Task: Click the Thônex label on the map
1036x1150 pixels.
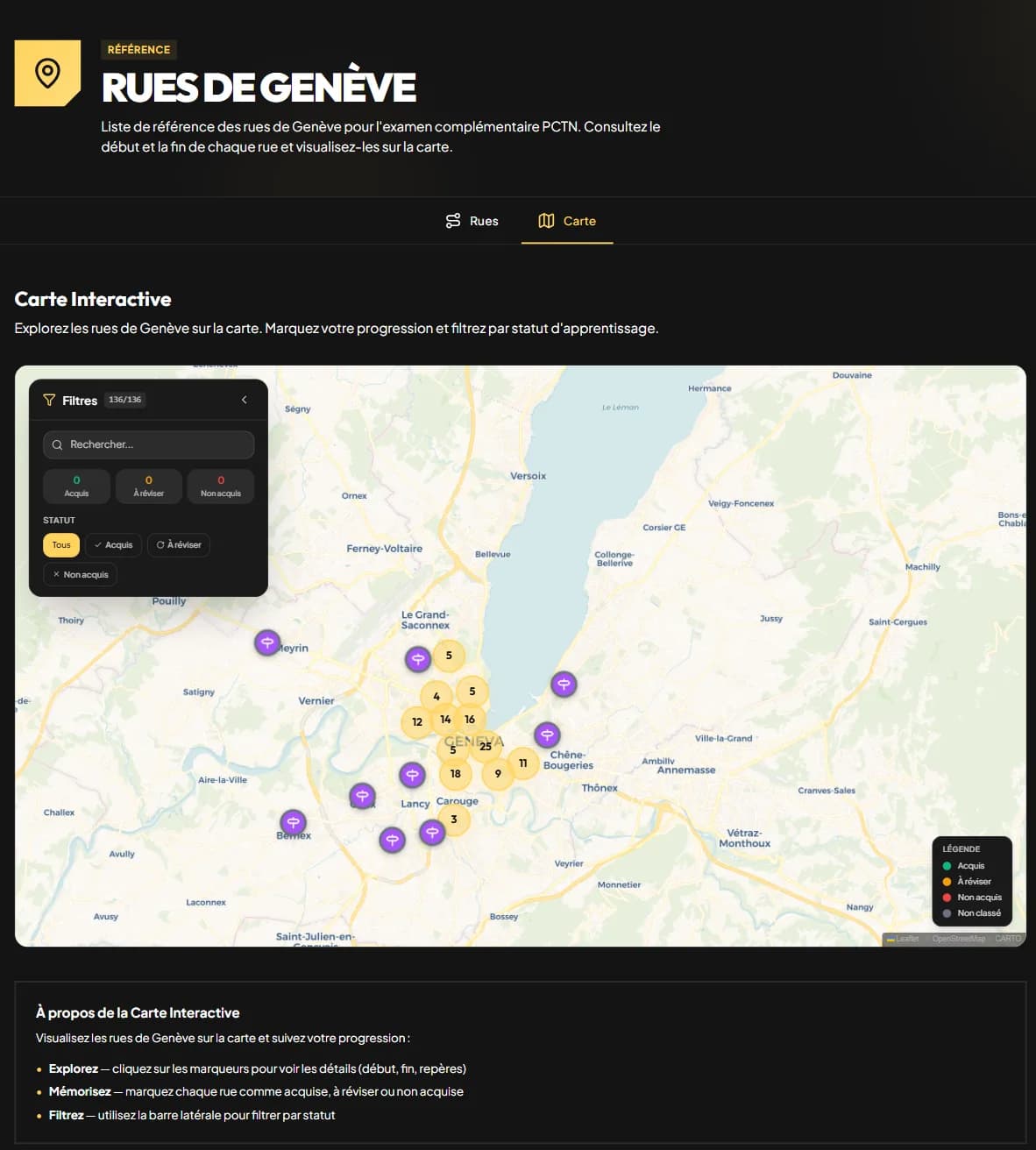Action: 600,788
